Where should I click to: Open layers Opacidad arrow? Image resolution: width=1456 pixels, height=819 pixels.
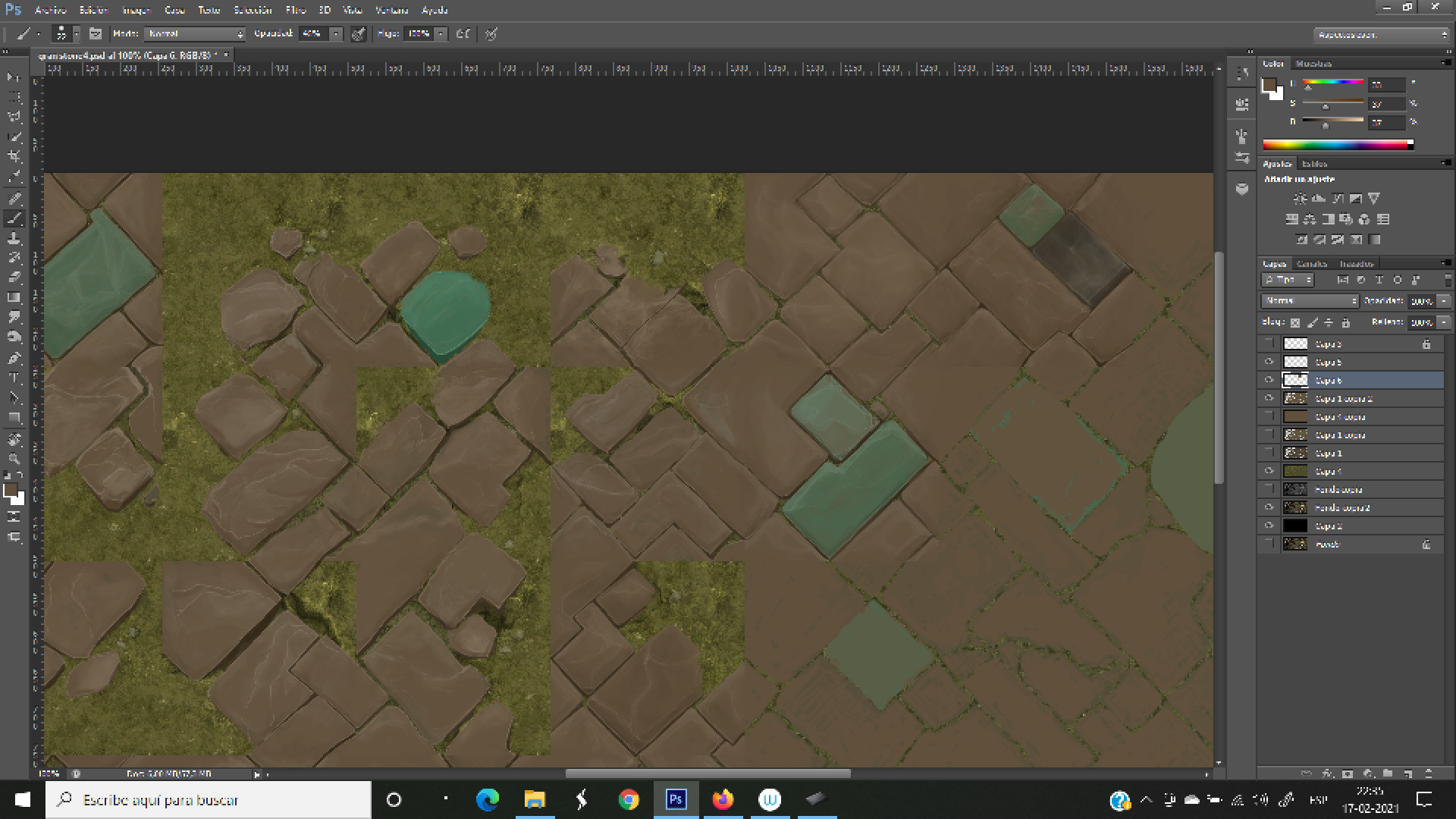click(x=1444, y=301)
